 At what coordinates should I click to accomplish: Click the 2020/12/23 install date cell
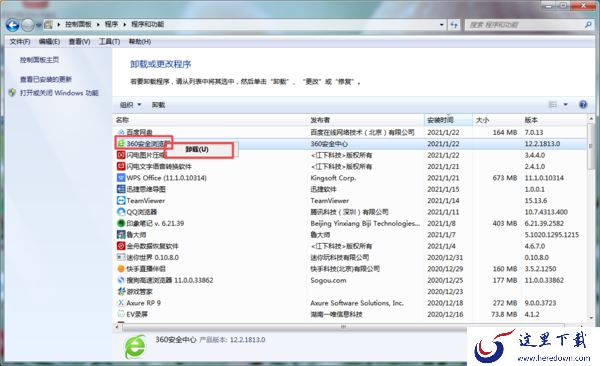point(445,291)
